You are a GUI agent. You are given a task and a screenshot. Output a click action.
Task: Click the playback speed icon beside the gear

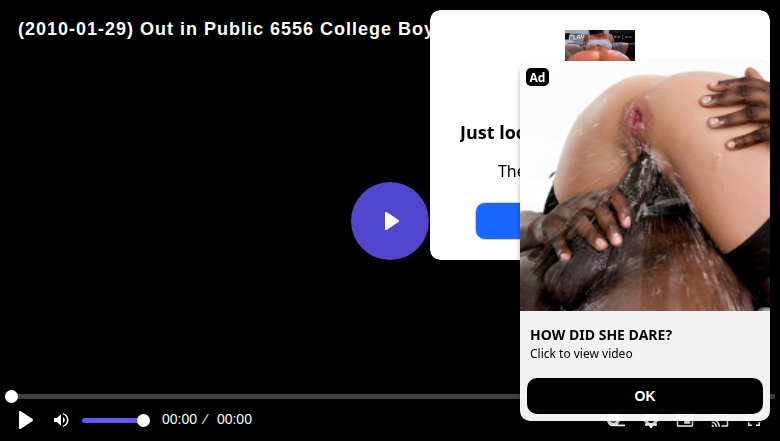tap(616, 423)
